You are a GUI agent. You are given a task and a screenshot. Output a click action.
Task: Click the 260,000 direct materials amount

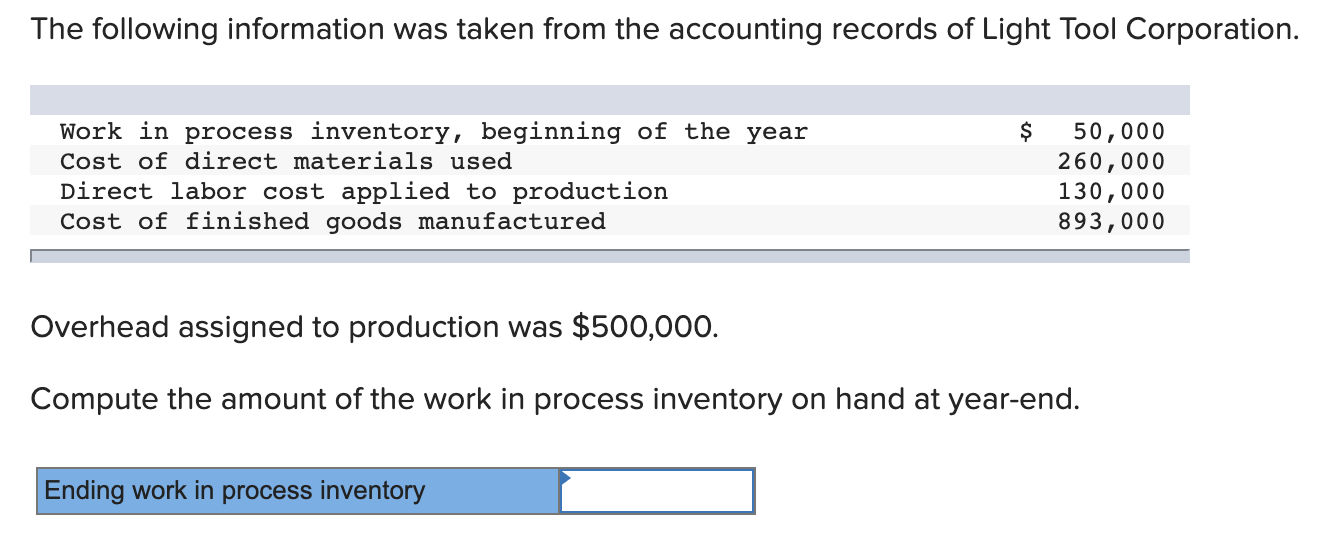[x=1112, y=161]
